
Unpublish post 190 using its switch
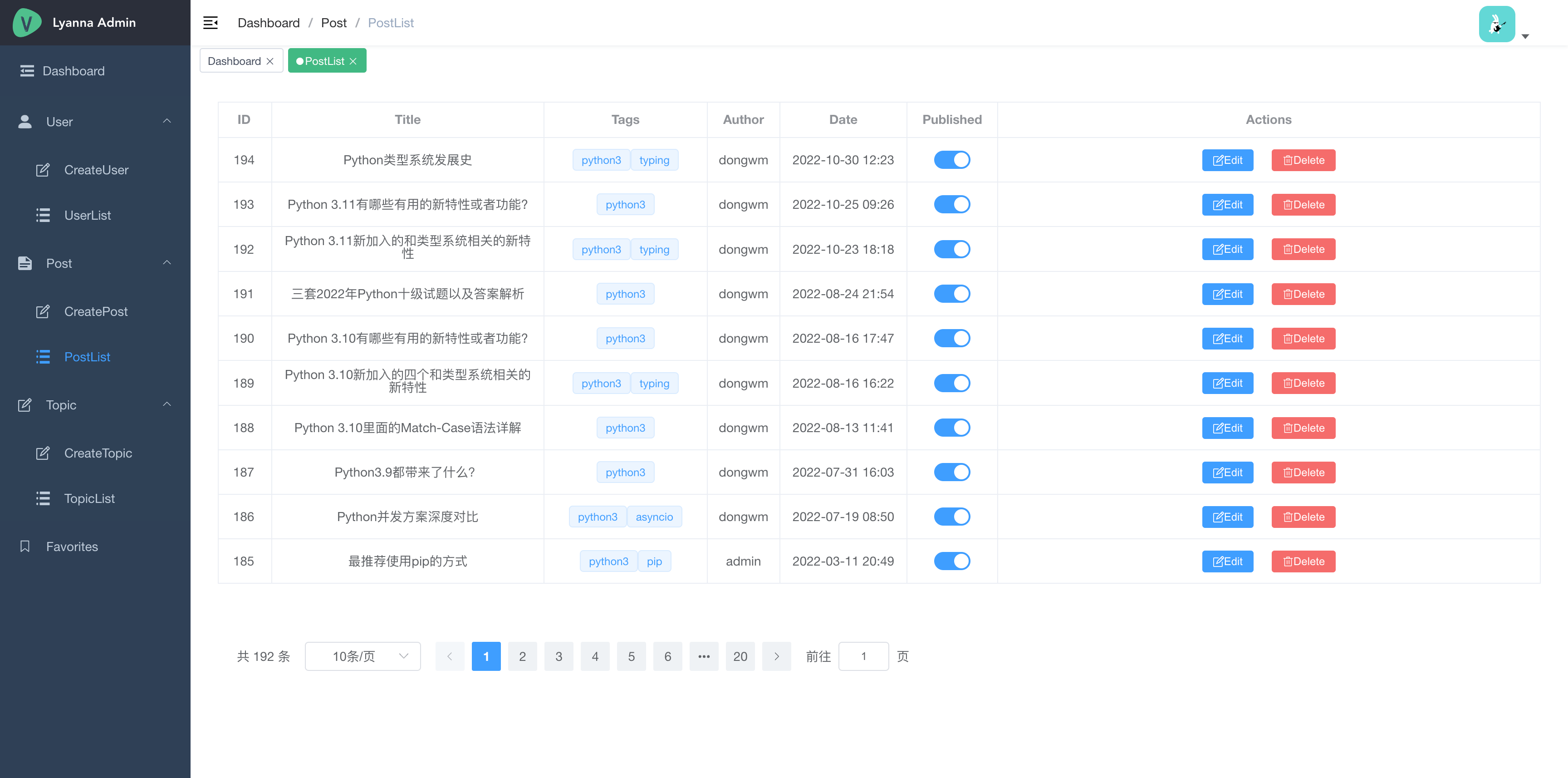pyautogui.click(x=951, y=338)
